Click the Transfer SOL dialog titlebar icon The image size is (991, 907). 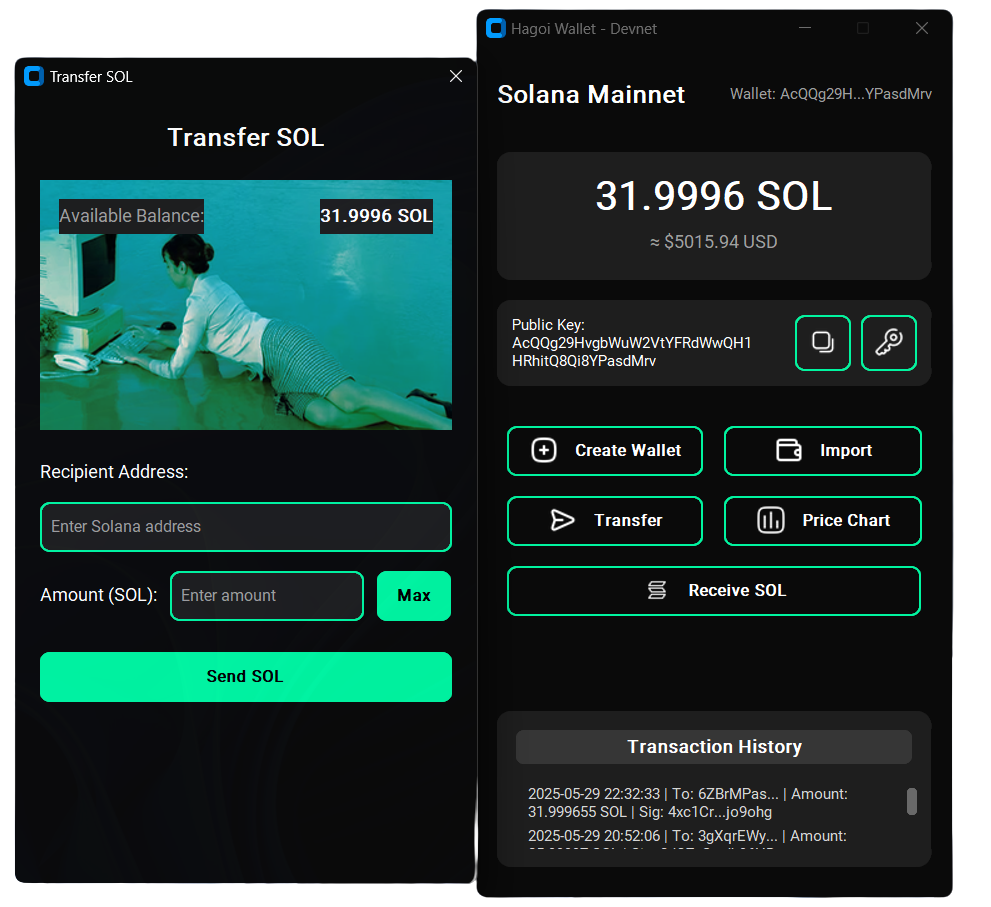click(33, 76)
